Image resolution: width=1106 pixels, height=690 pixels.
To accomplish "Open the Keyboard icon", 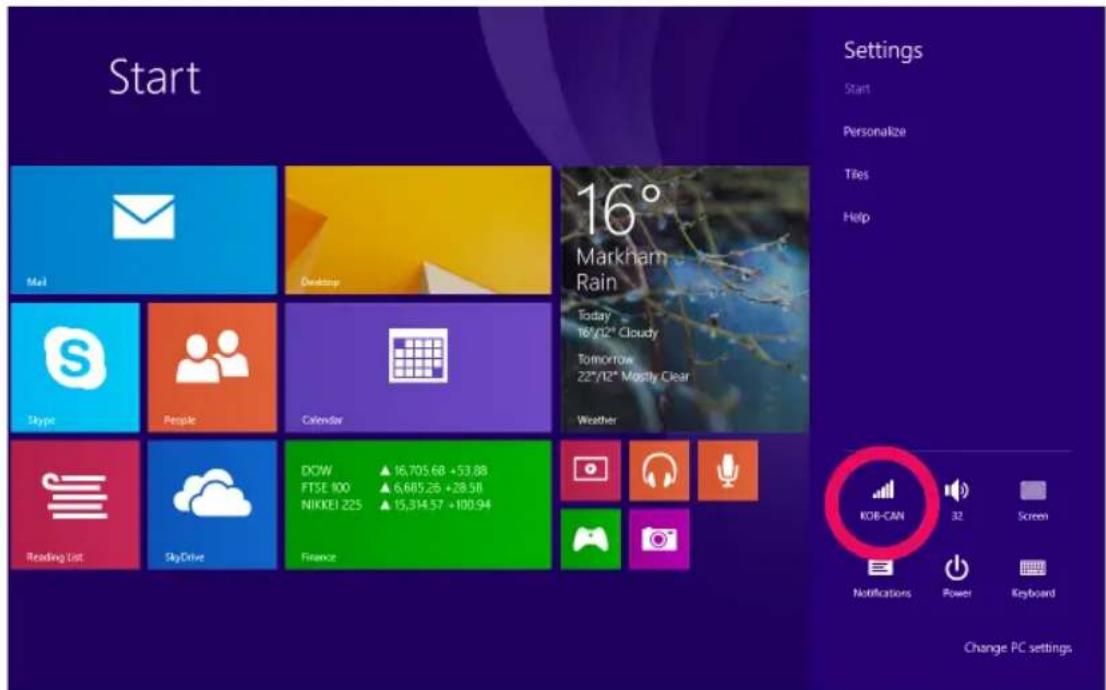I will pyautogui.click(x=1033, y=579).
